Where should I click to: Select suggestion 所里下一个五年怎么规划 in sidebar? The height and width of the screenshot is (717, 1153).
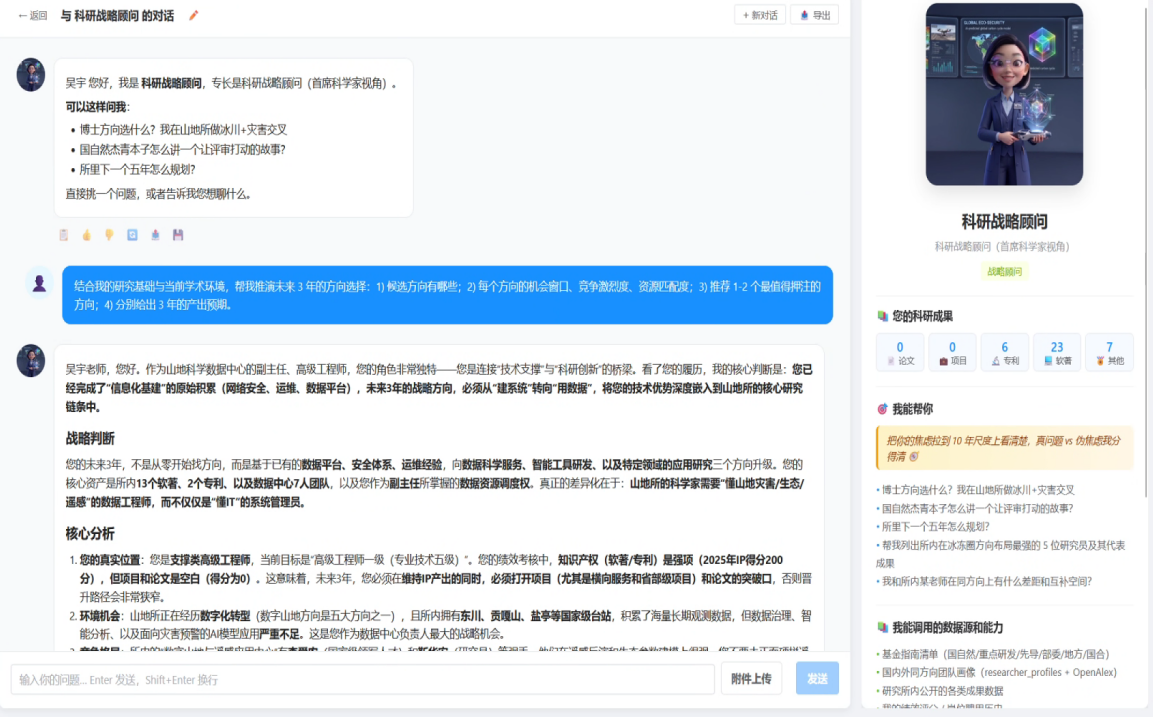[933, 526]
